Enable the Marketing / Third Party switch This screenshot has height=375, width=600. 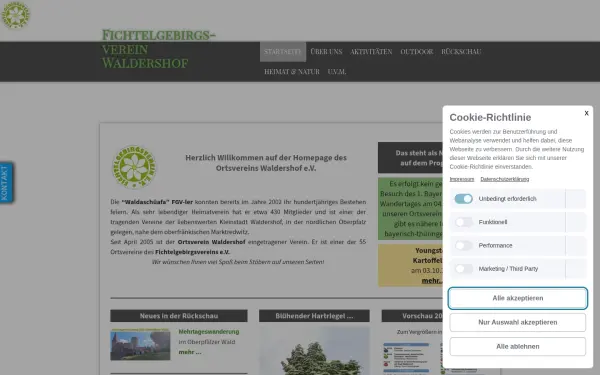click(x=463, y=269)
